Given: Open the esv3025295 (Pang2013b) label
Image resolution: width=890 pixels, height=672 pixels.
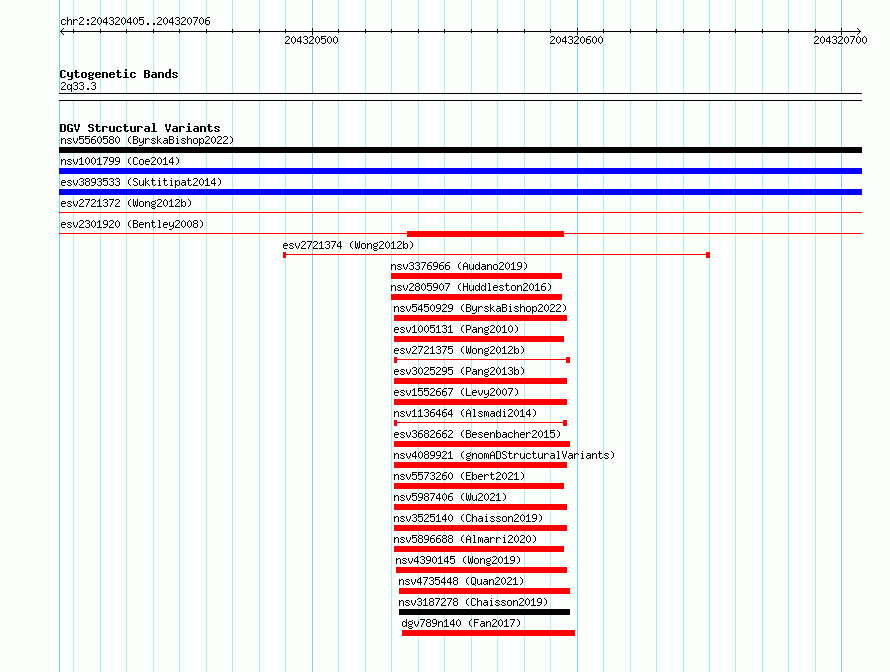Looking at the screenshot, I should (459, 371).
